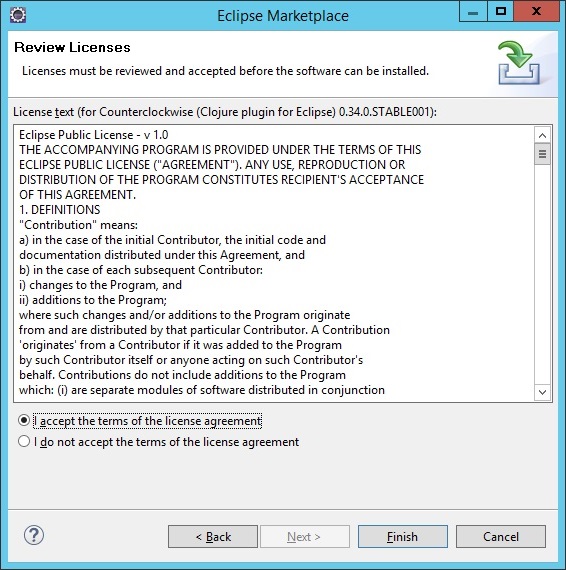Screen dimensions: 566x570
Task: Click the '1. DEFINITIONS' line in the license
Action: 60,210
